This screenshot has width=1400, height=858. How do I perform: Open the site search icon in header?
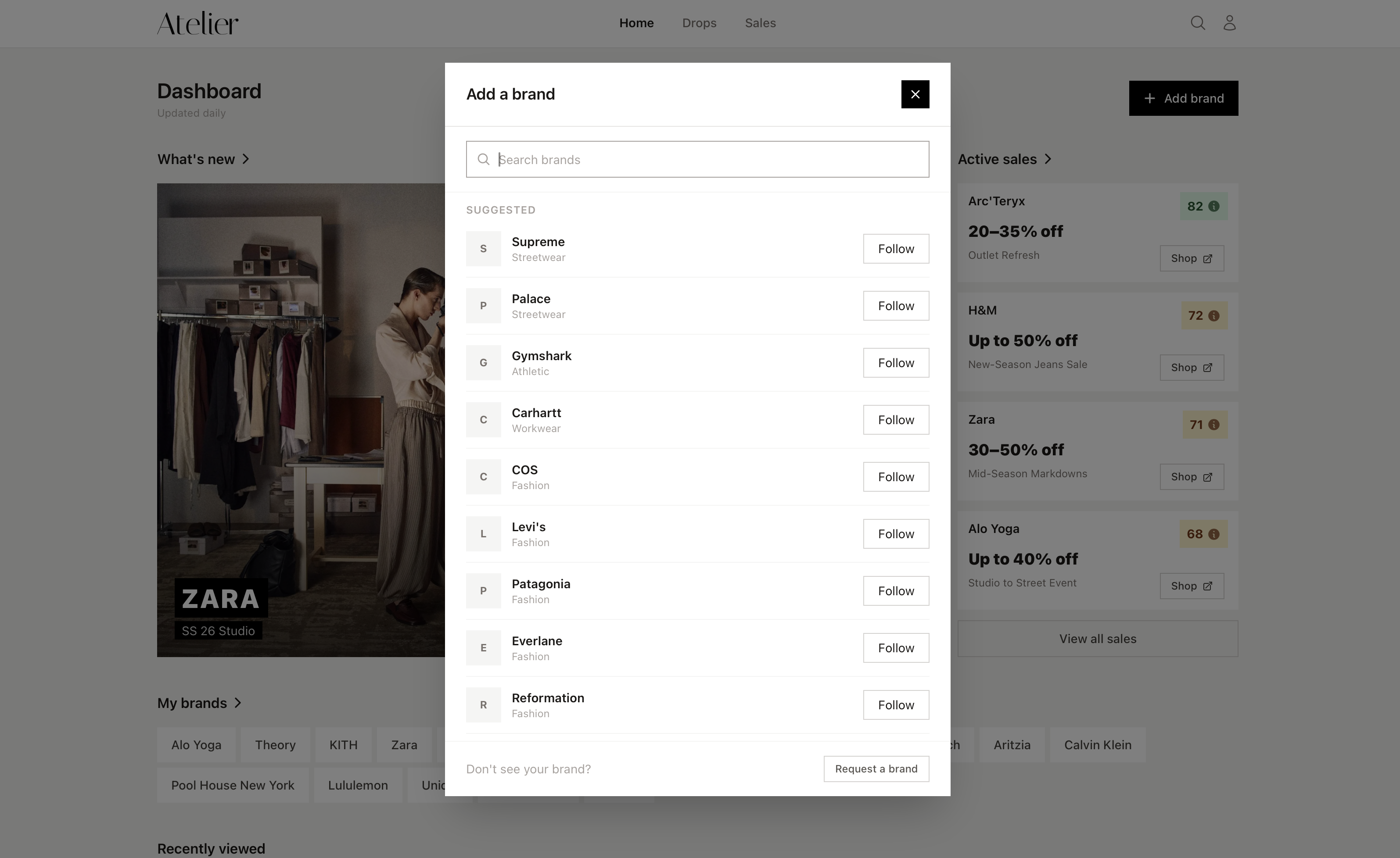(x=1198, y=23)
